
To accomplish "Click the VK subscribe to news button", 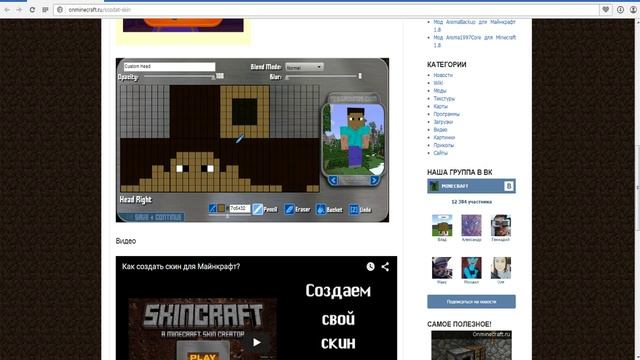I will point(471,302).
